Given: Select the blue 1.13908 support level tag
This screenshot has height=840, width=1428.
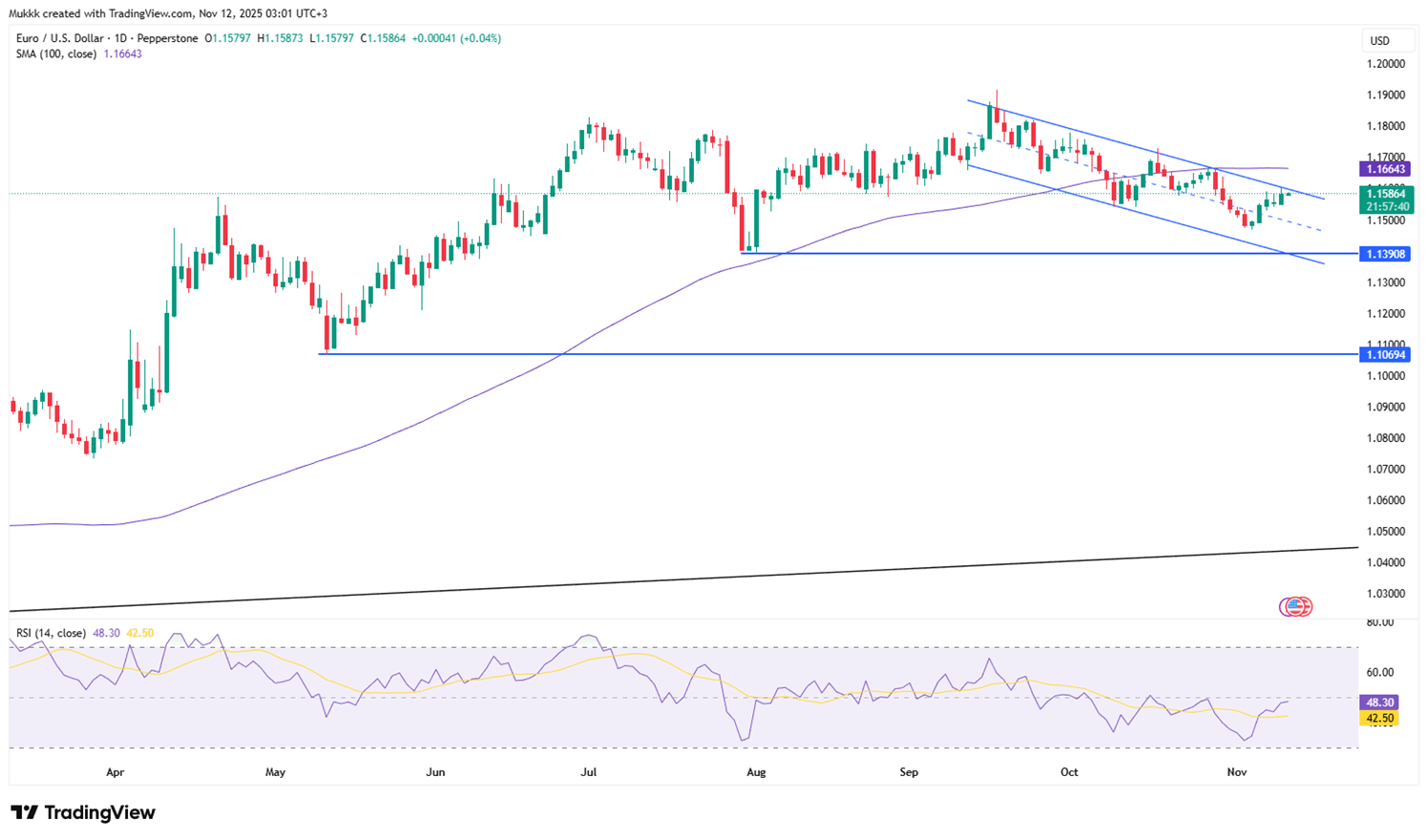Looking at the screenshot, I should pyautogui.click(x=1383, y=254).
